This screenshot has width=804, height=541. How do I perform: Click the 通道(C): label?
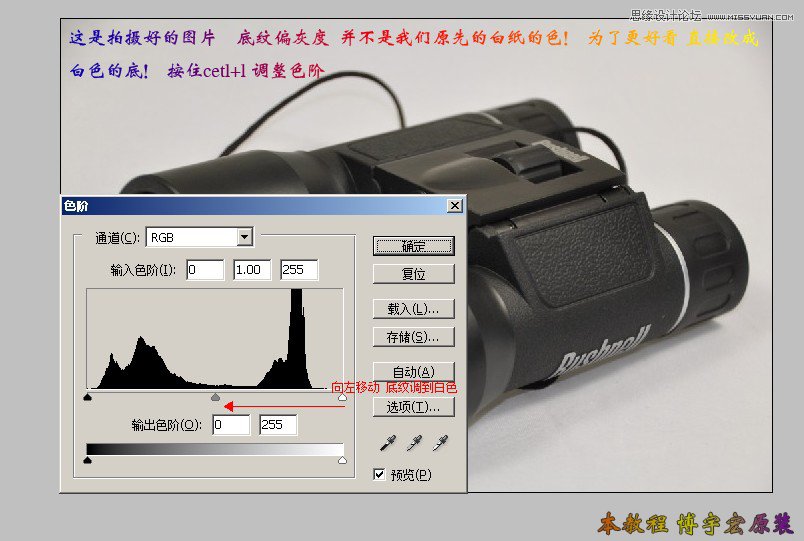tap(117, 238)
